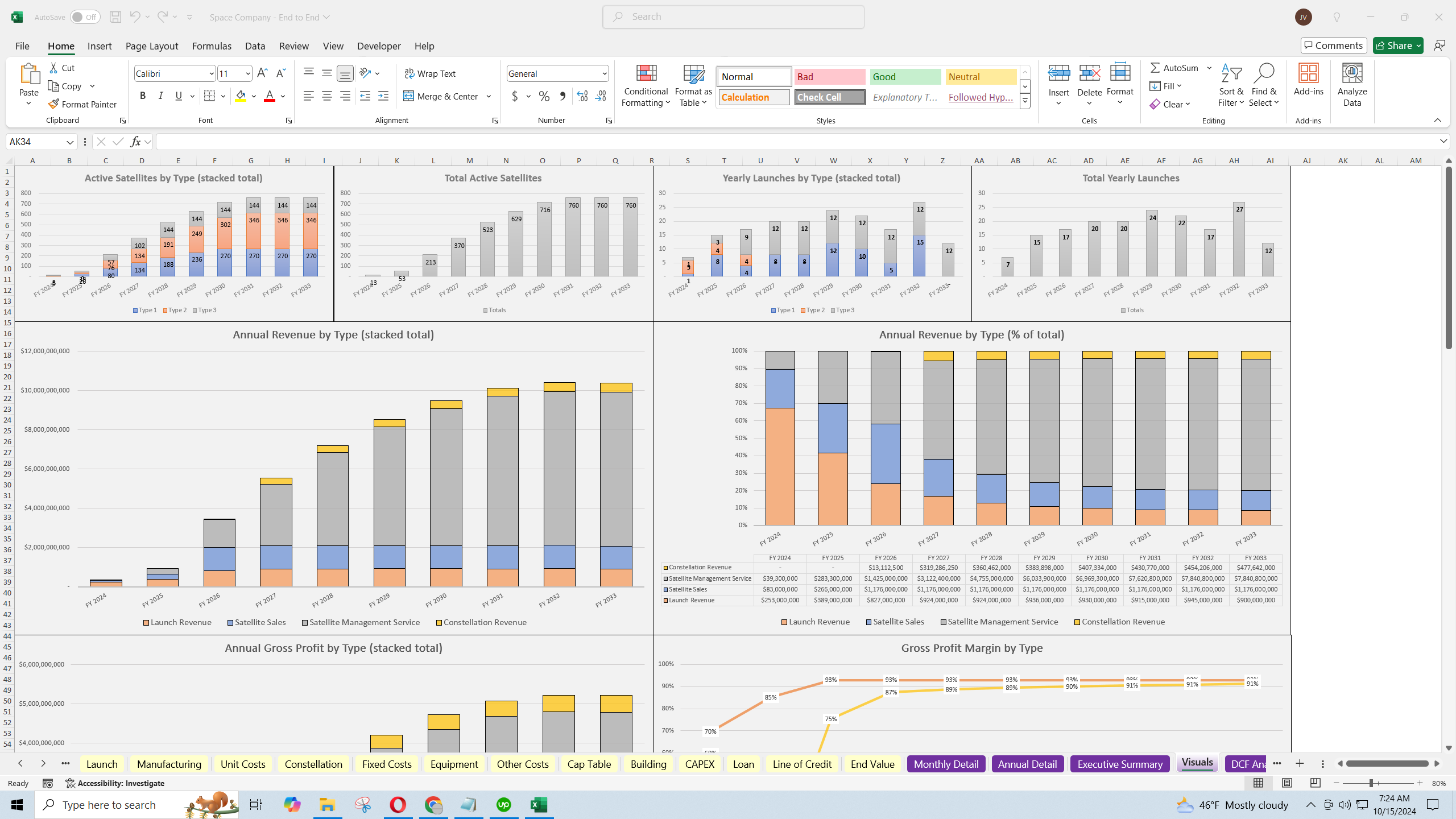Click Increase Font Size icon
The image size is (1456, 819).
tap(262, 73)
